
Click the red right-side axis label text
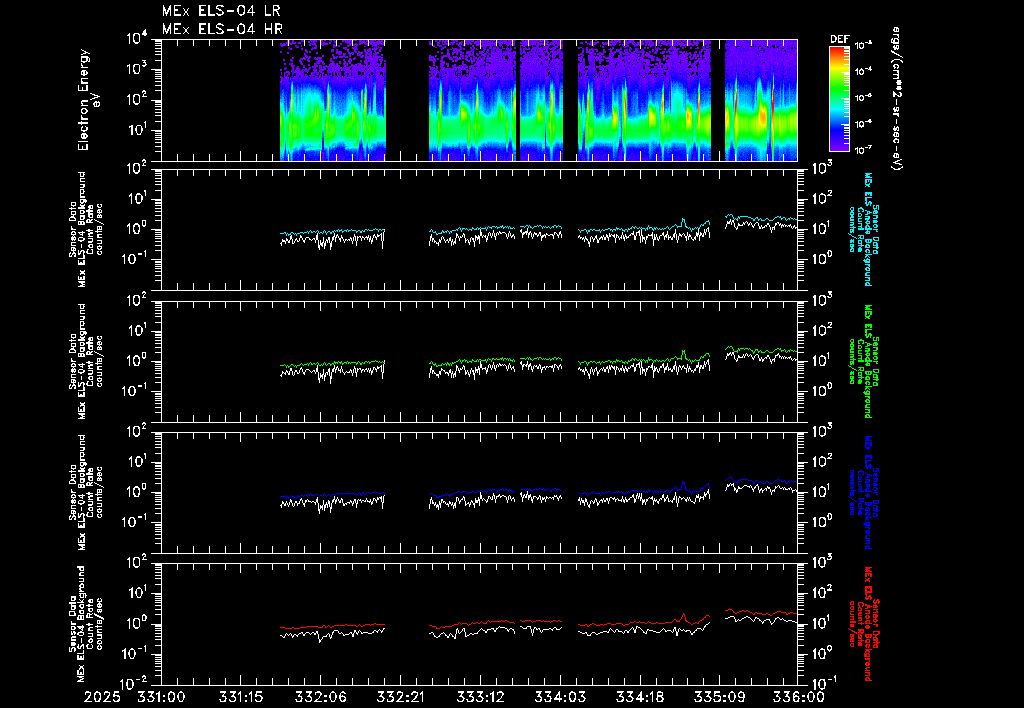(x=863, y=624)
